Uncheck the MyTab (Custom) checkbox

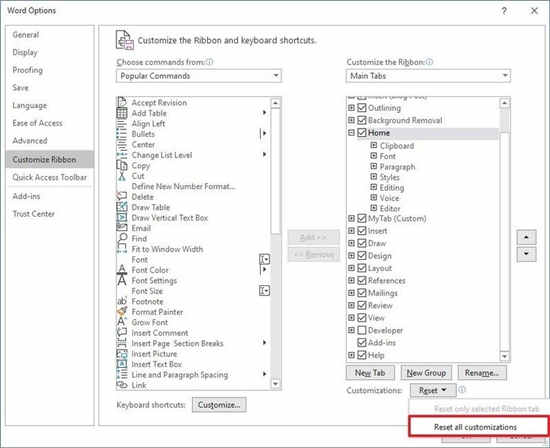[x=362, y=218]
